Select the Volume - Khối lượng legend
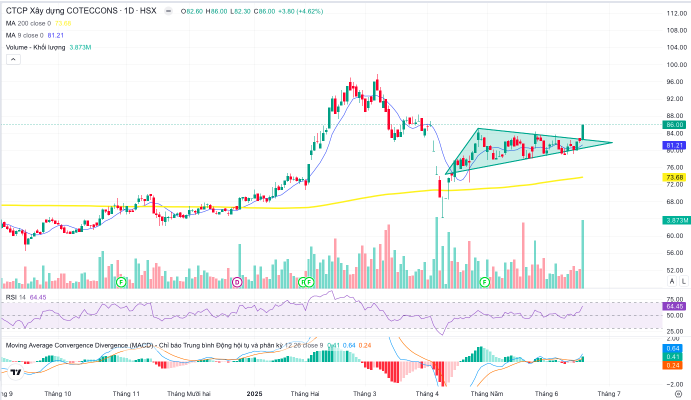Image resolution: width=691 pixels, height=400 pixels. [35, 47]
